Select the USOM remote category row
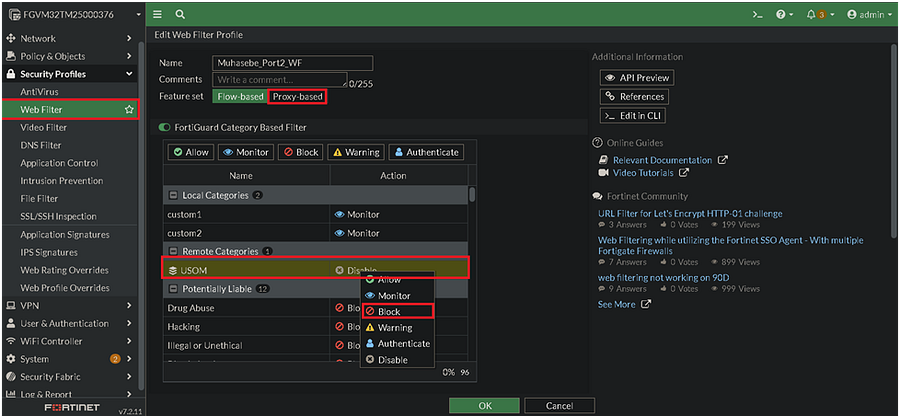The height and width of the screenshot is (418, 900). pos(316,270)
